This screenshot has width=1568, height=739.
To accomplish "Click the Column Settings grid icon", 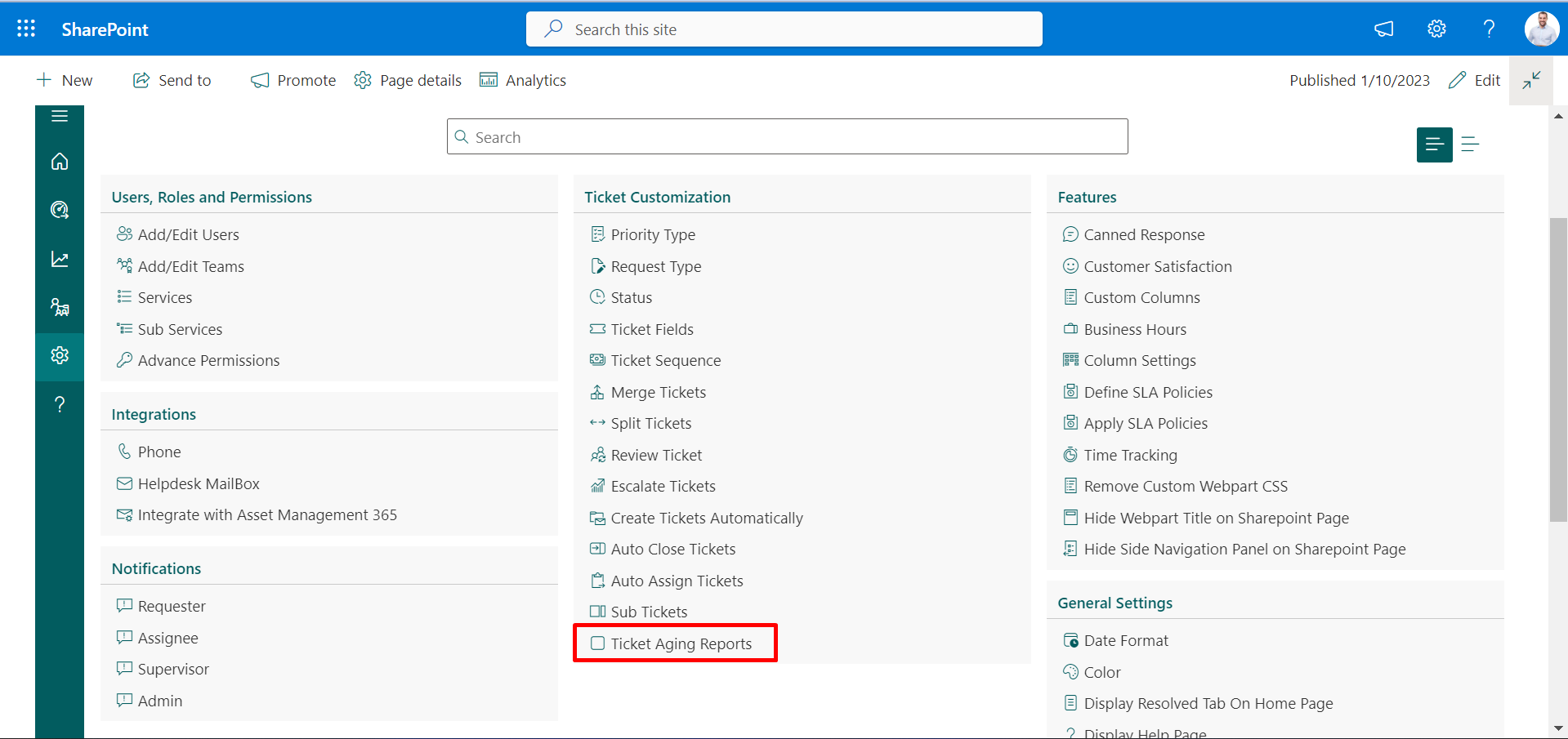I will (1070, 359).
